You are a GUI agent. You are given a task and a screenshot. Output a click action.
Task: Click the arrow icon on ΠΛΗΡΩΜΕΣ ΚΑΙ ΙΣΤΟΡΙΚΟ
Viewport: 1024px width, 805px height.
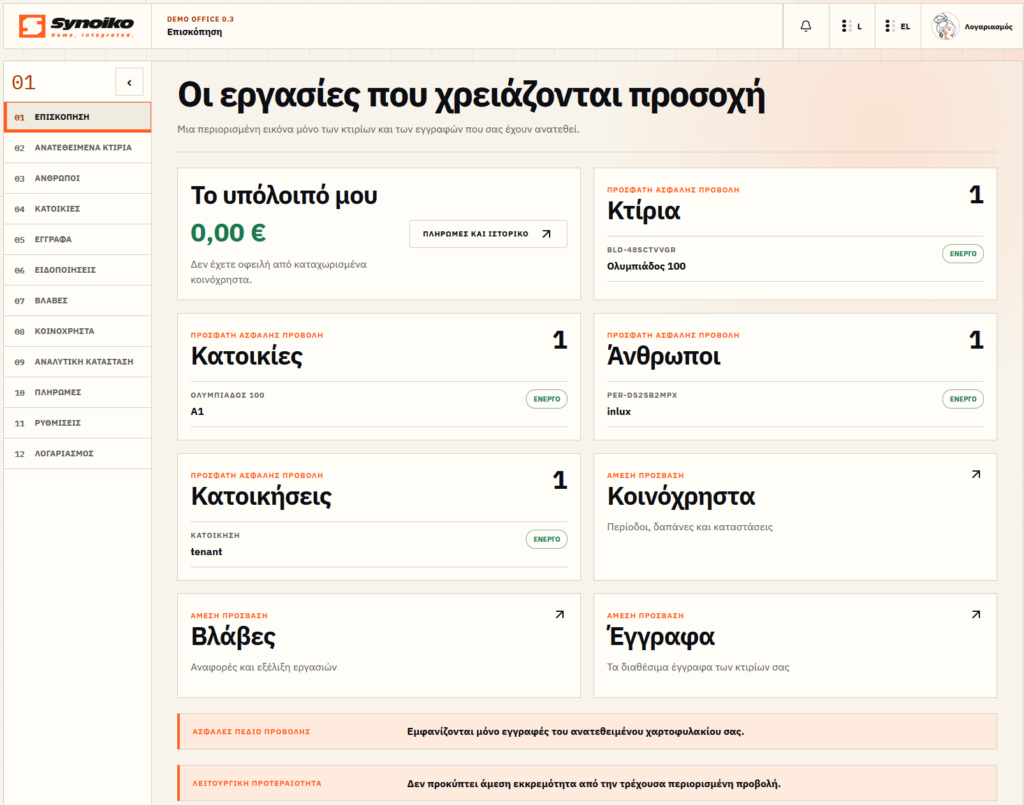pos(547,234)
